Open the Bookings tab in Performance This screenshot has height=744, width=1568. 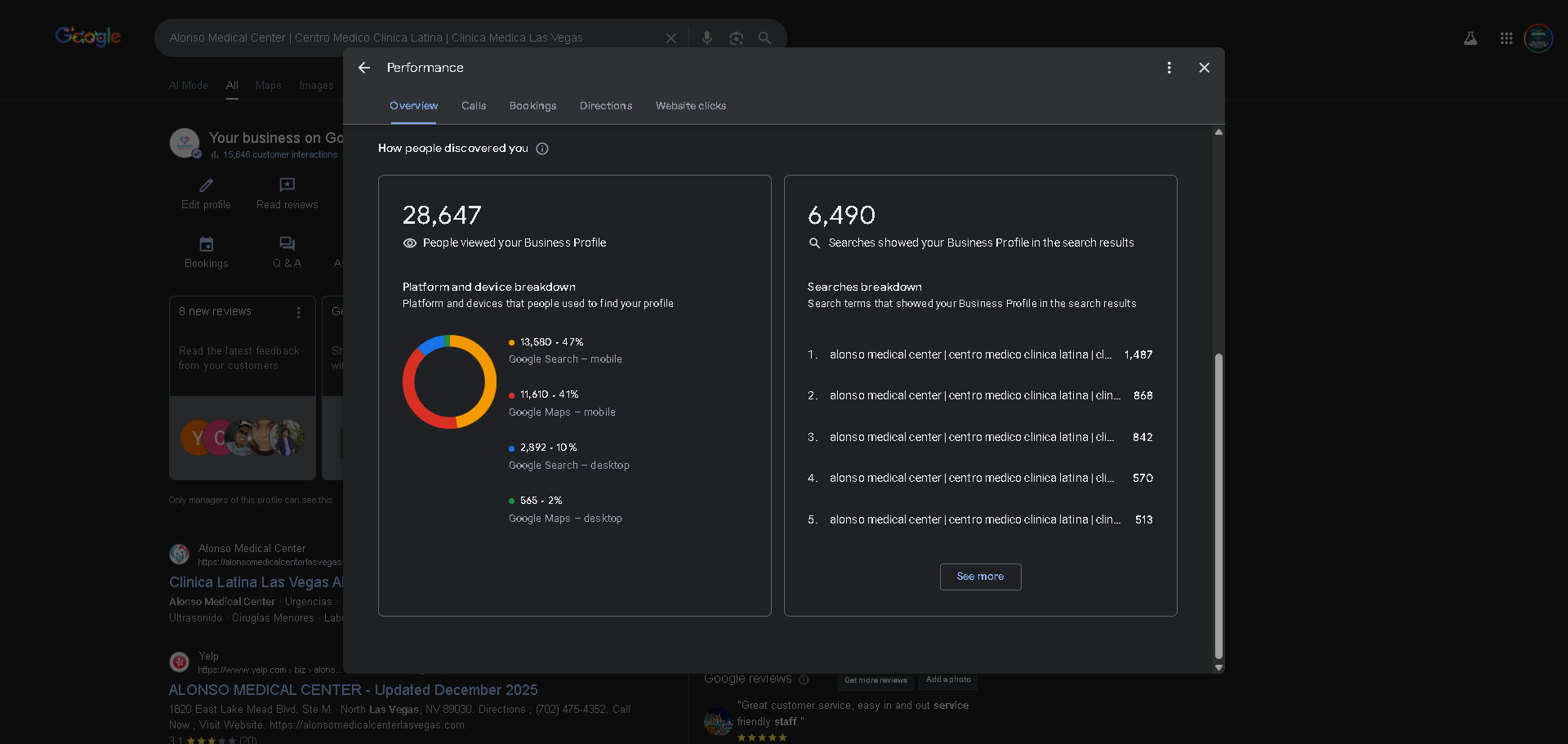[532, 106]
